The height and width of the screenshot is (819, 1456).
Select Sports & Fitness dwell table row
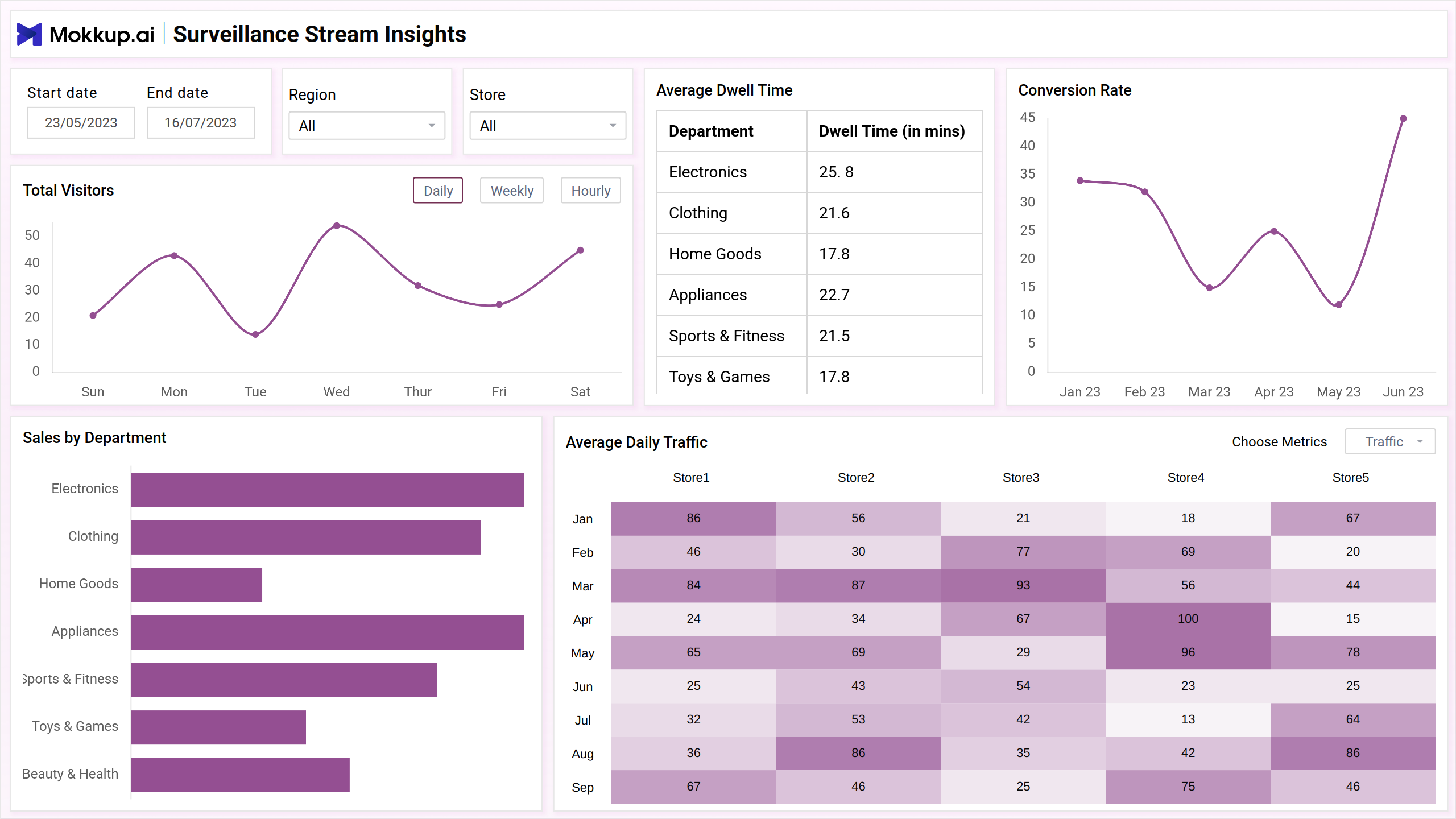(x=820, y=336)
